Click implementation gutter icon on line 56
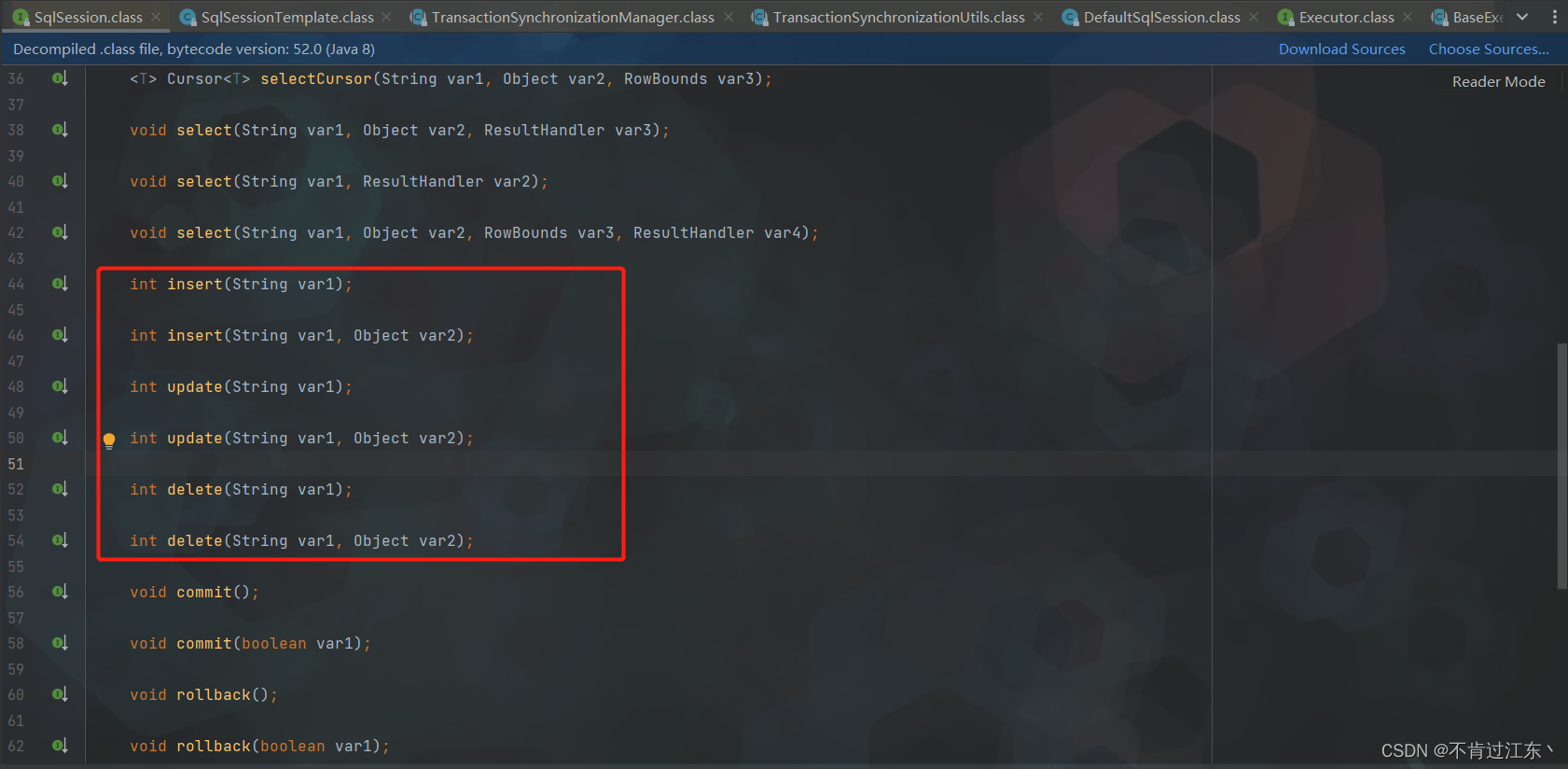 (60, 593)
